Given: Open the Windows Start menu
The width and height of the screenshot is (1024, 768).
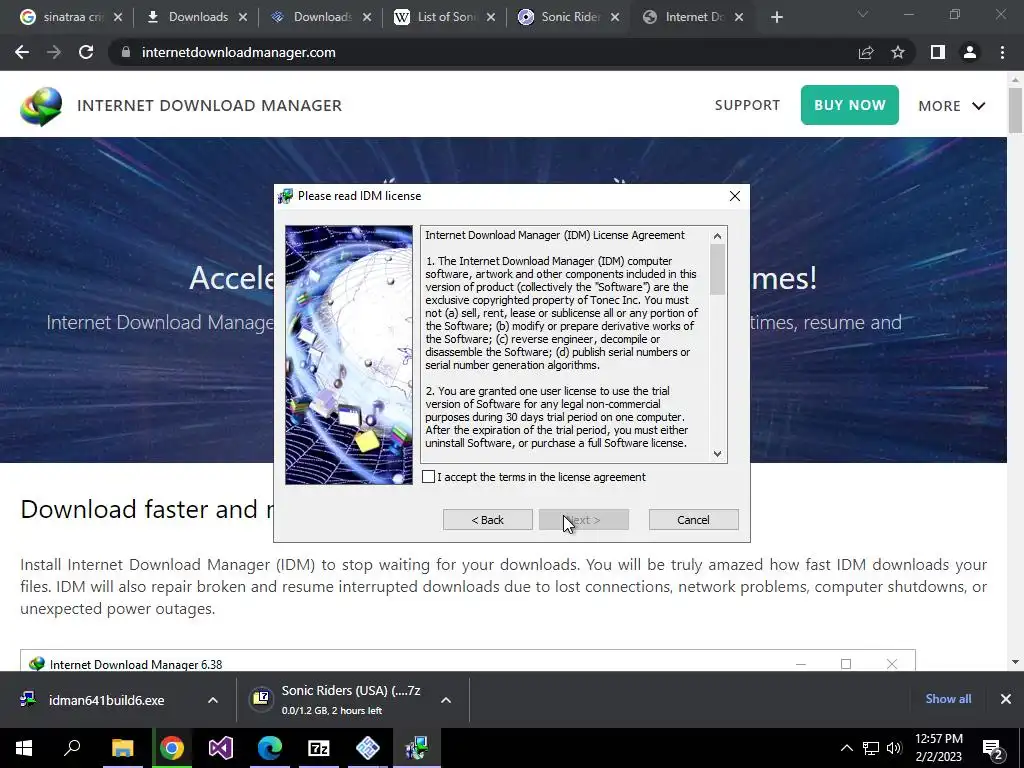Looking at the screenshot, I should [x=24, y=748].
